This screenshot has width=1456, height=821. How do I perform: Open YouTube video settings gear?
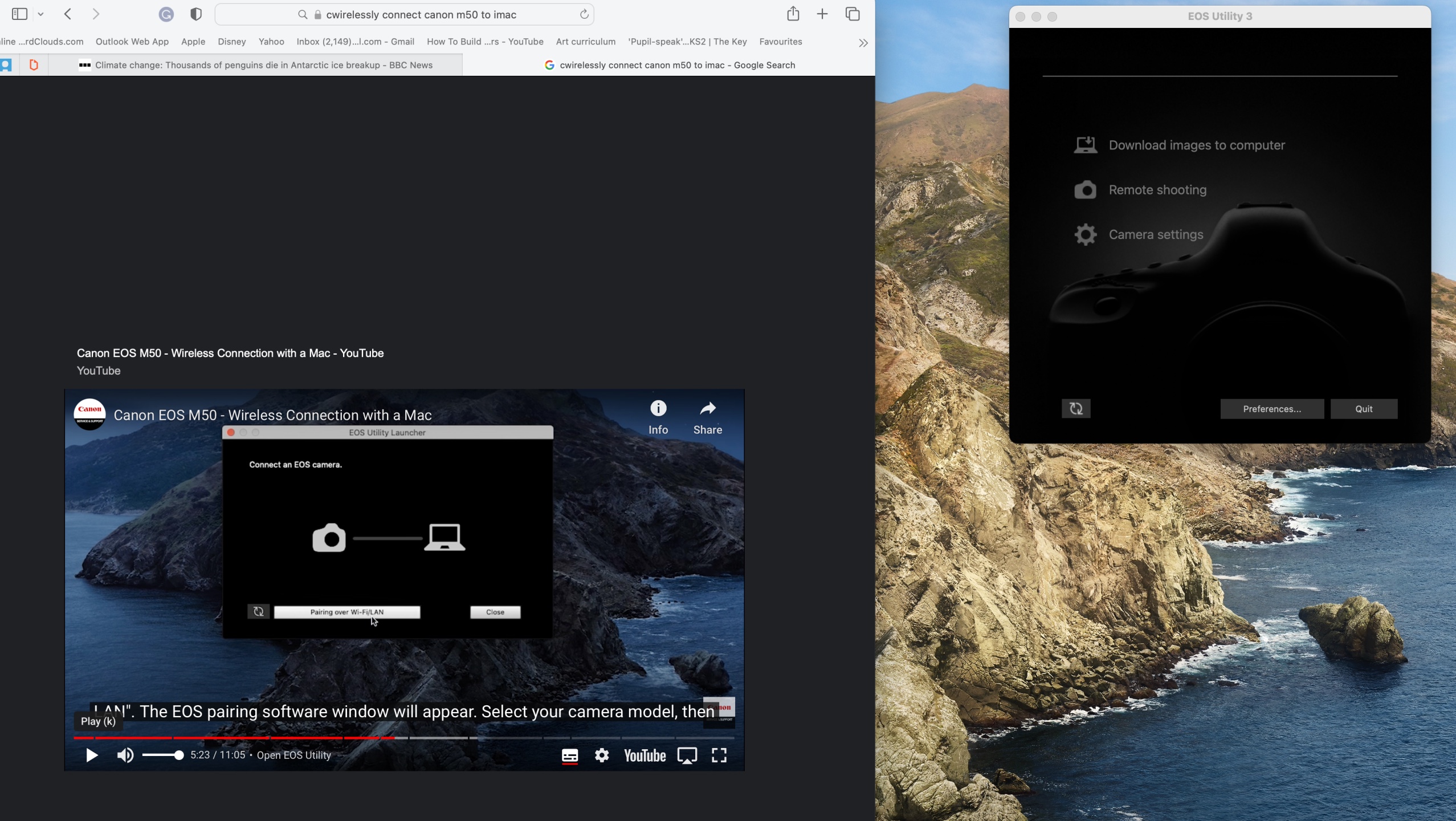point(602,755)
